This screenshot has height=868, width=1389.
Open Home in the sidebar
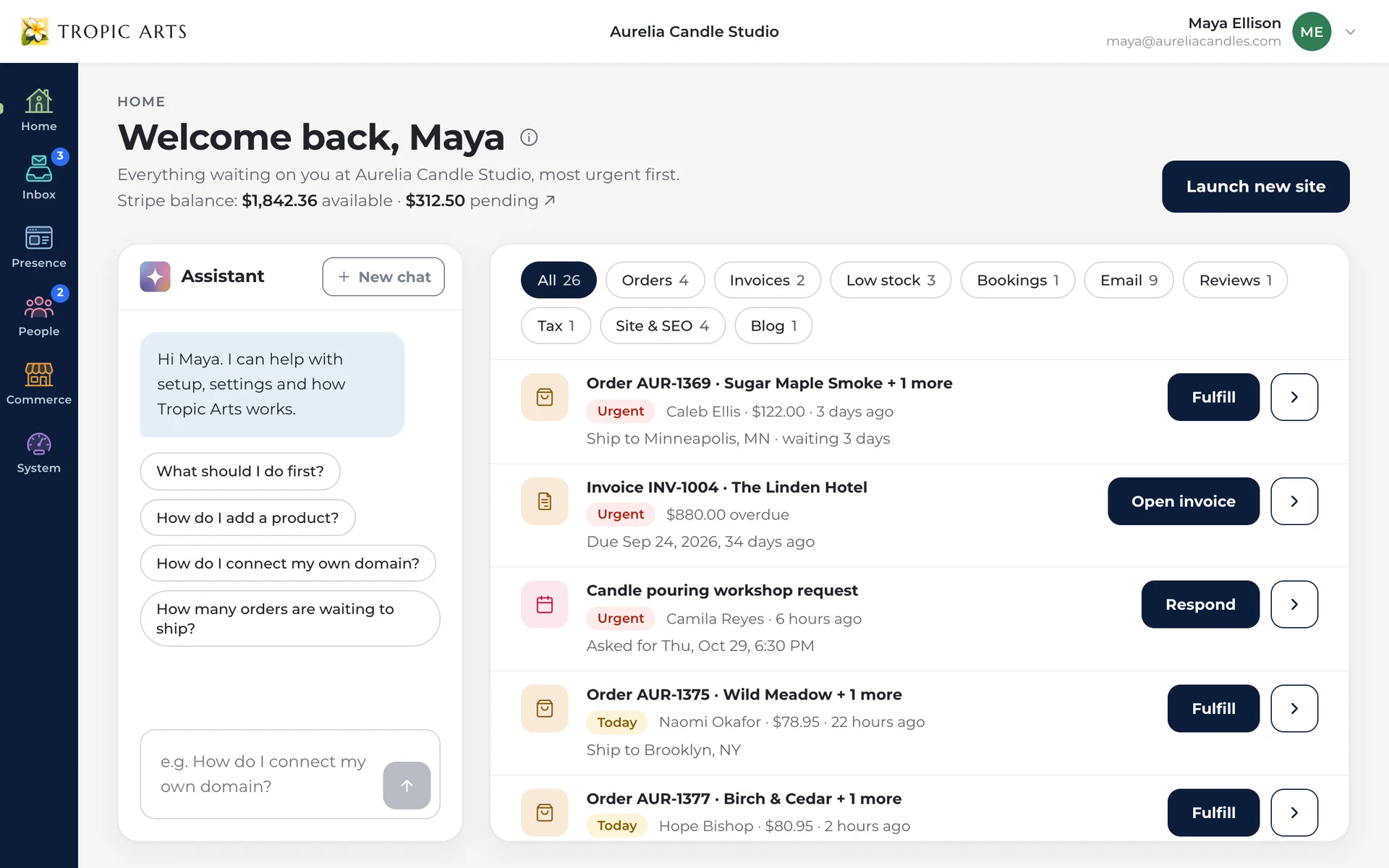38,110
